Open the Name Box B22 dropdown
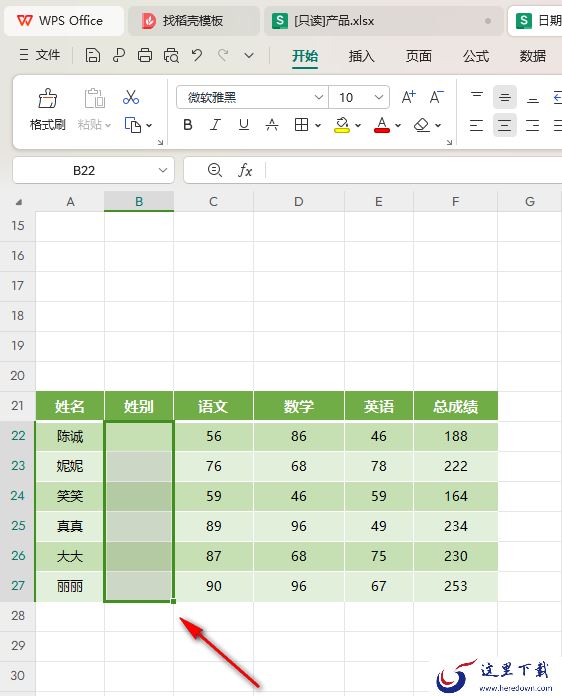The width and height of the screenshot is (562, 696). [163, 170]
